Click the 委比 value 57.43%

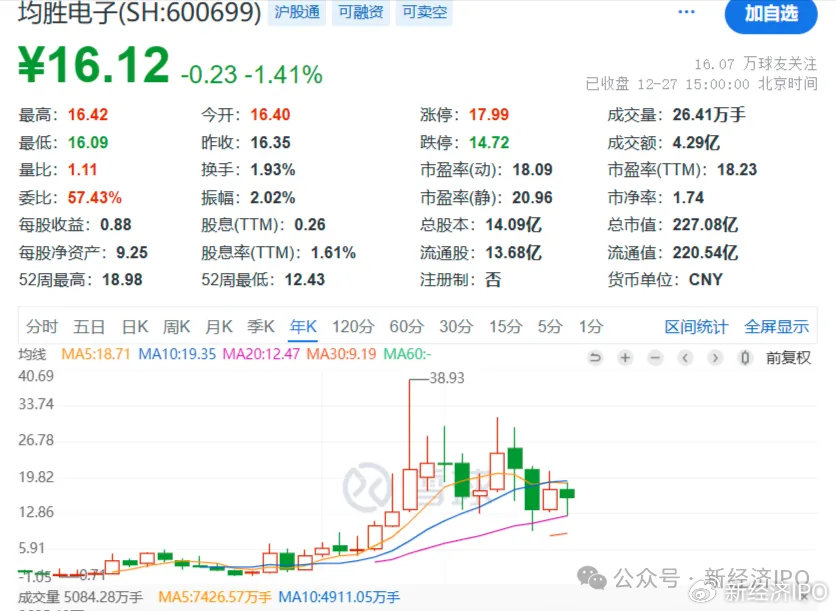pos(94,198)
